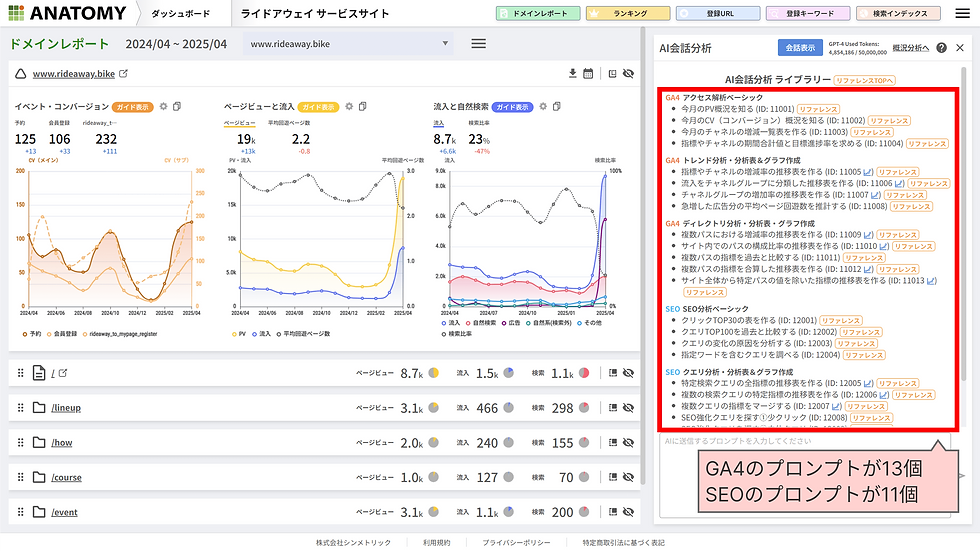
Task: Hide the www.rideaway.bike domain section
Action: (x=628, y=74)
